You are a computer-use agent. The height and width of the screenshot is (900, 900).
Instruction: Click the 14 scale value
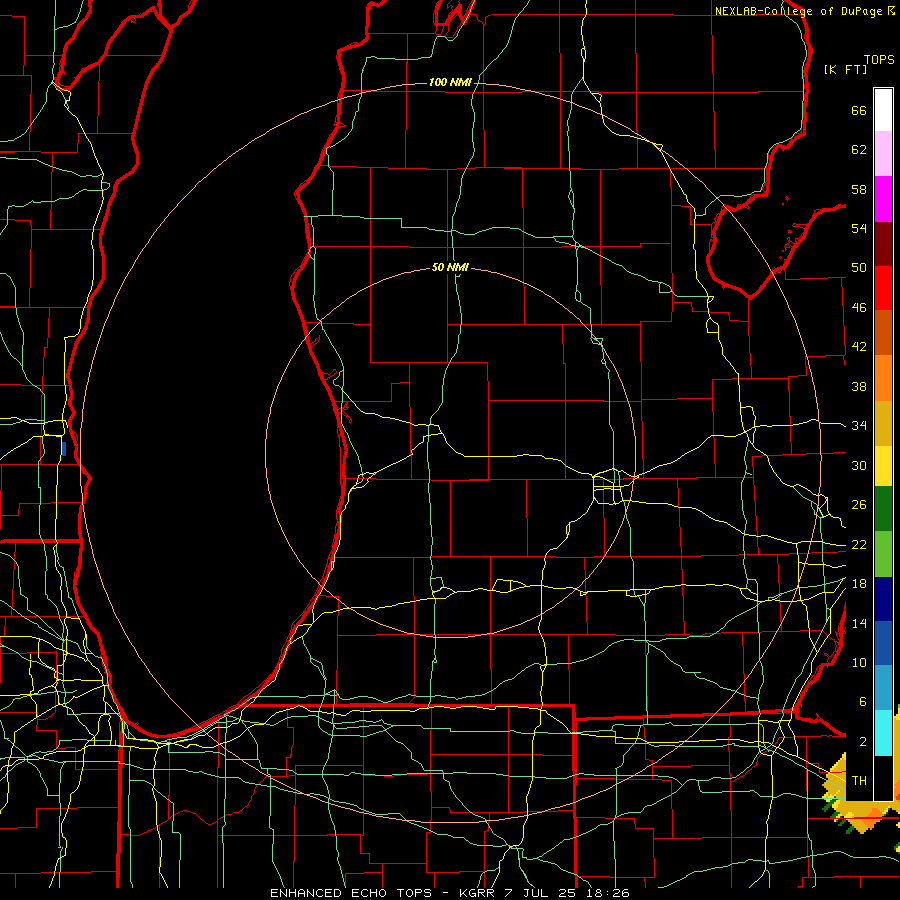click(859, 623)
